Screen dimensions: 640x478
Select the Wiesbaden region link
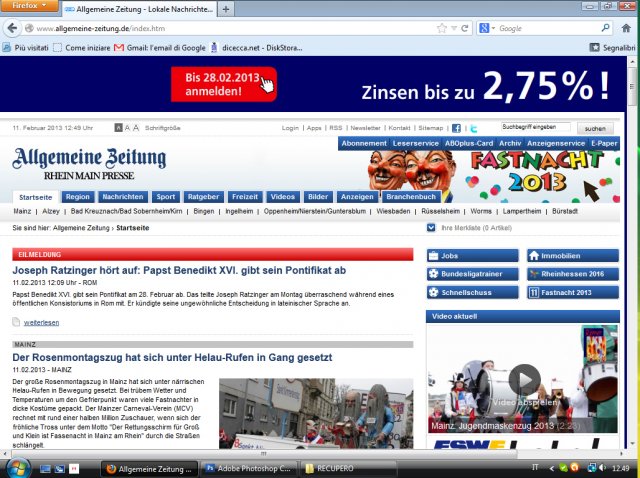coord(393,211)
